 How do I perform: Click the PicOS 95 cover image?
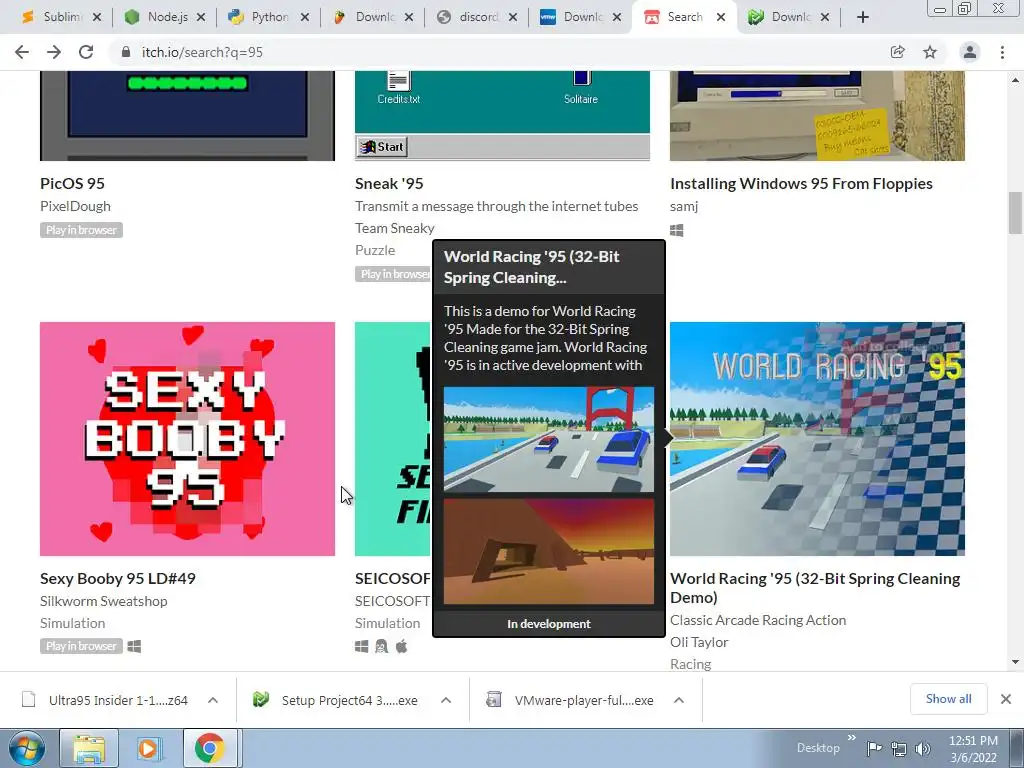pyautogui.click(x=187, y=116)
